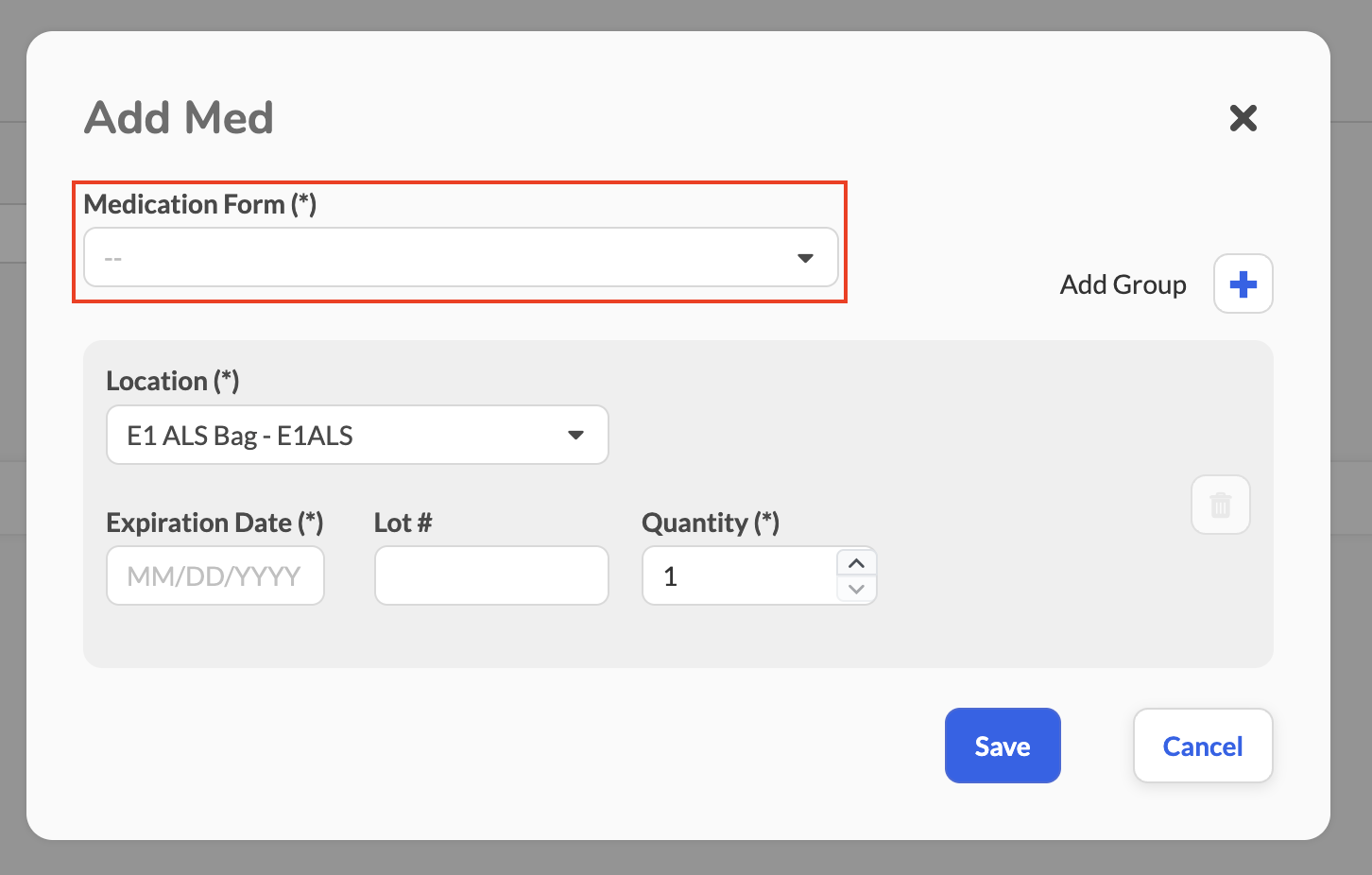This screenshot has width=1372, height=875.
Task: Open the Medication Form combo box
Action: click(x=461, y=257)
